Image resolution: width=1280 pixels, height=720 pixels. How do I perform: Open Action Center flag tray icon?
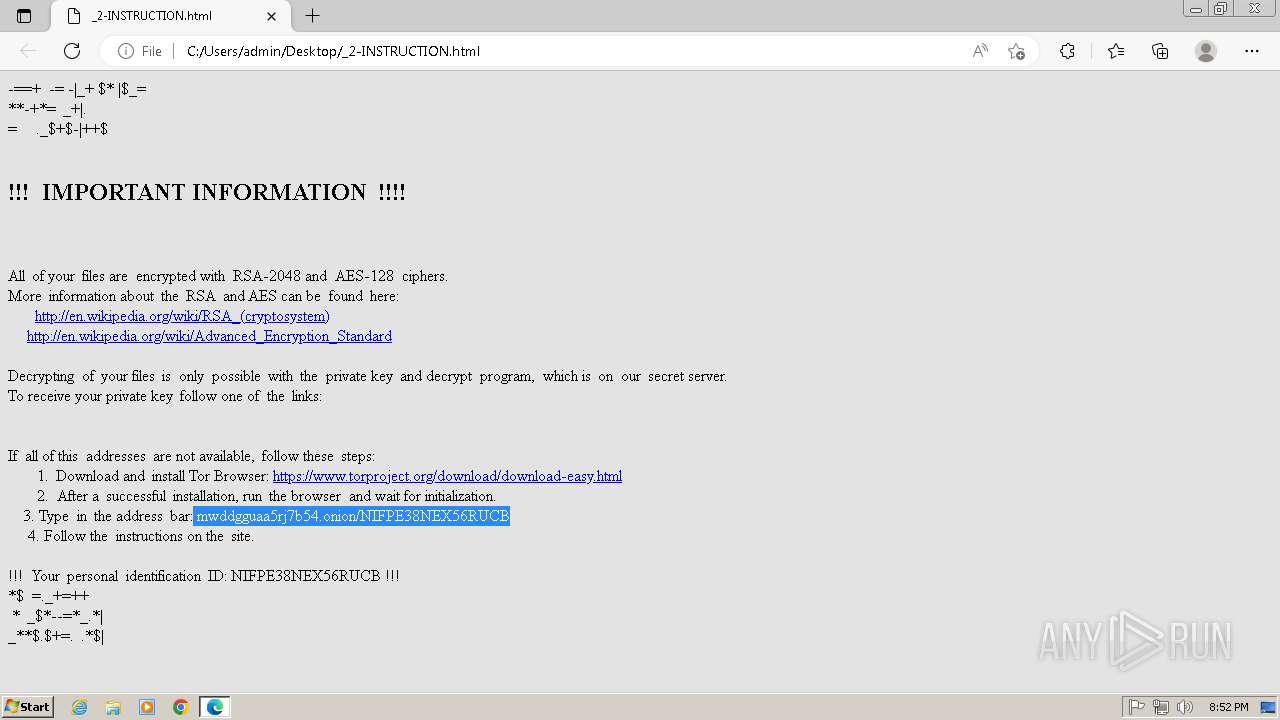click(1137, 707)
